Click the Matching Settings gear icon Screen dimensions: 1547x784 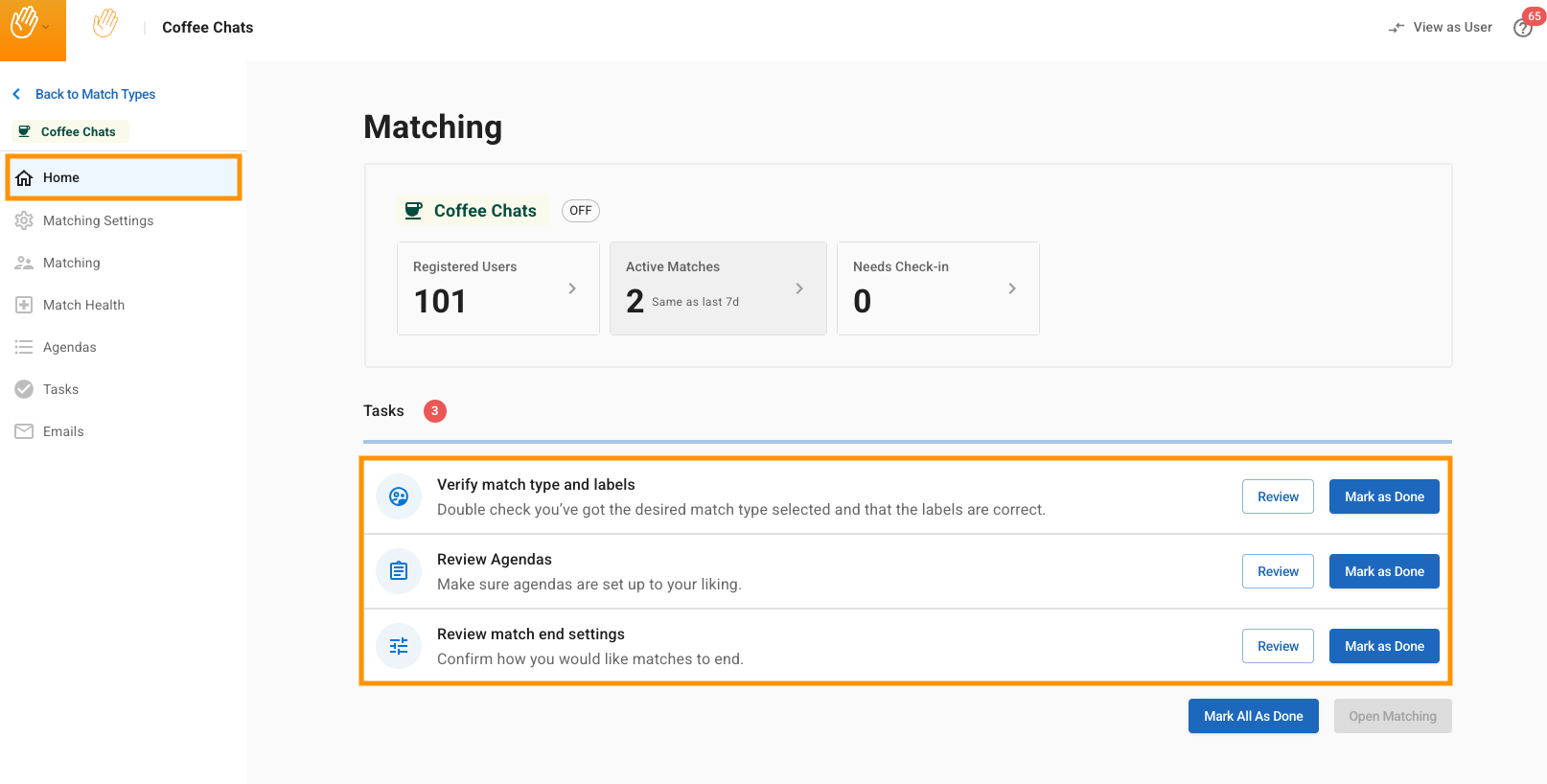24,220
